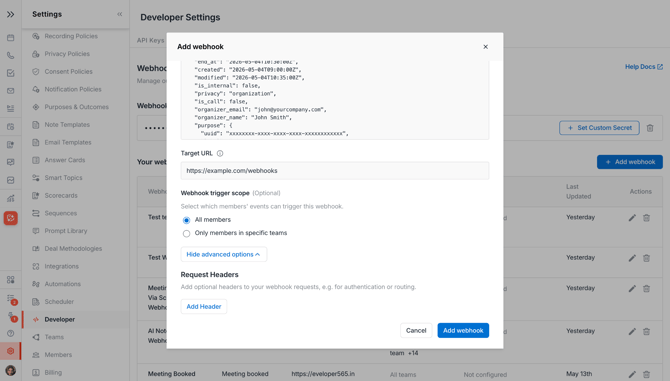Open Consent Policies settings
Screen dimensions: 670x381
pos(68,72)
